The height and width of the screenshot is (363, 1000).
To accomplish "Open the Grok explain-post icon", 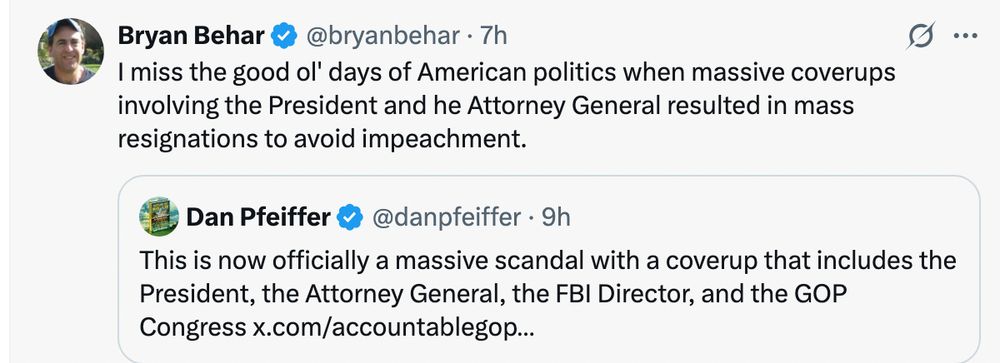I will click(x=920, y=36).
